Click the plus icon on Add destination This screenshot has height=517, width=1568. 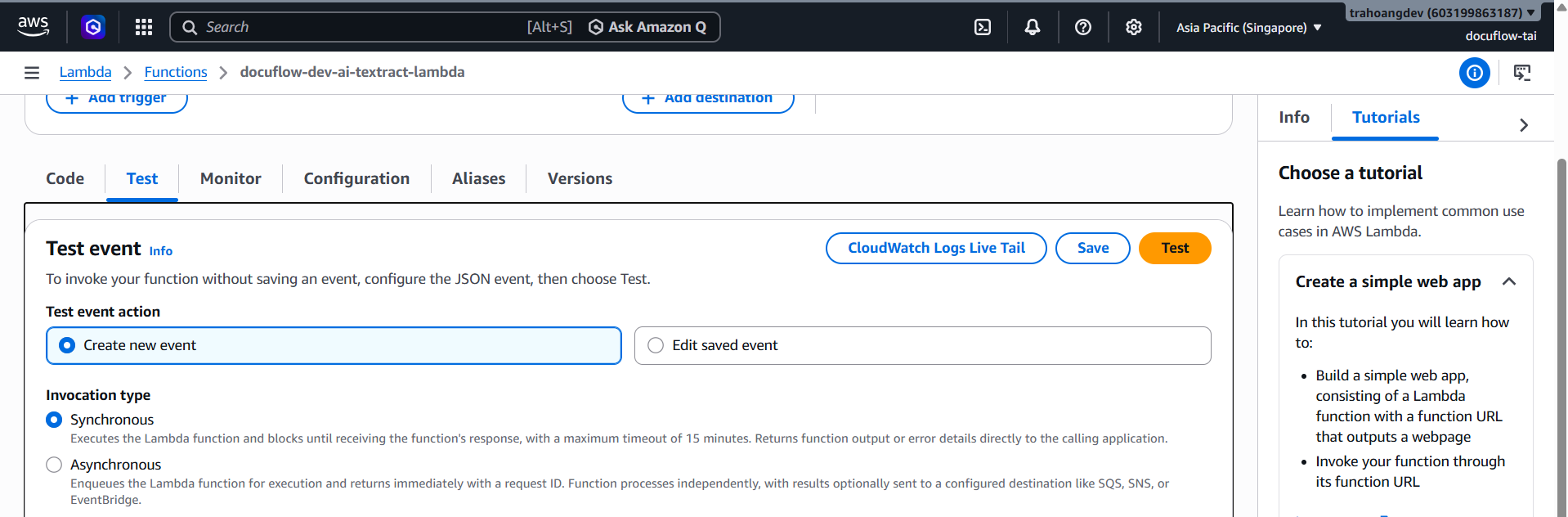[648, 98]
